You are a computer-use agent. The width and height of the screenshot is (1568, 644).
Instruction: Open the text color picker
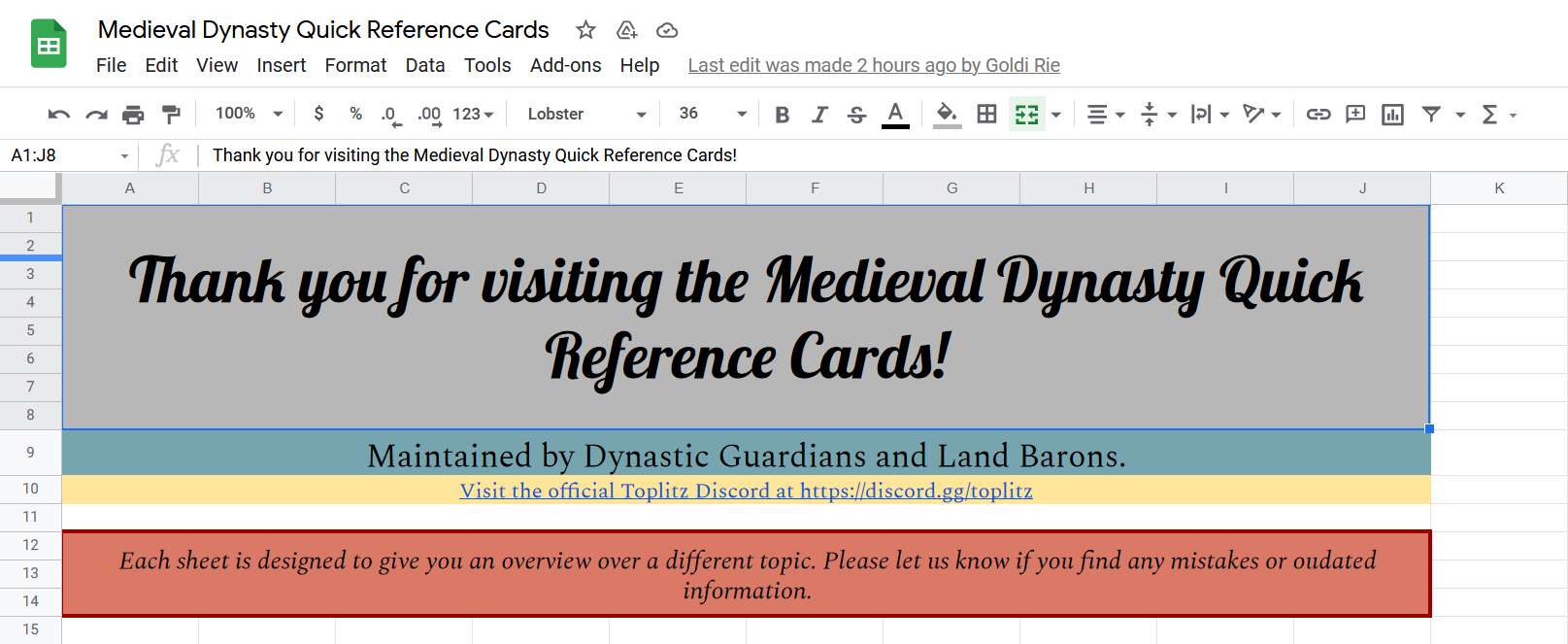tap(895, 115)
